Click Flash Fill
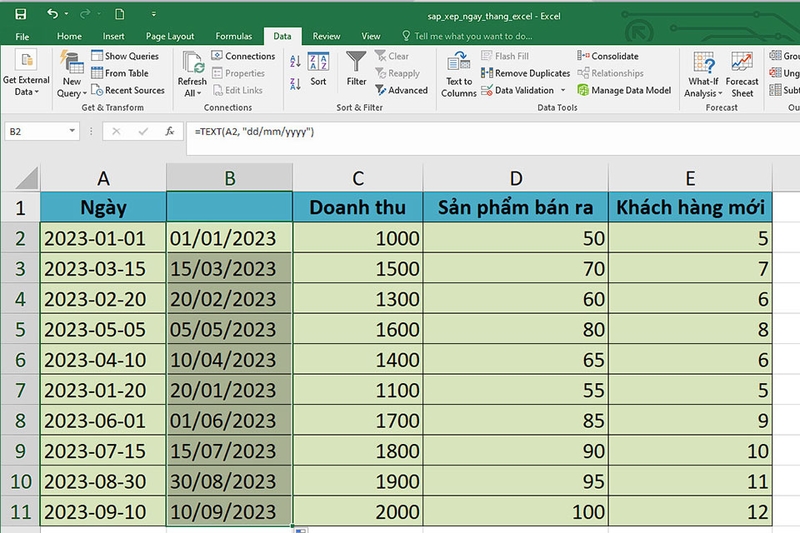Image resolution: width=800 pixels, height=533 pixels. point(505,56)
